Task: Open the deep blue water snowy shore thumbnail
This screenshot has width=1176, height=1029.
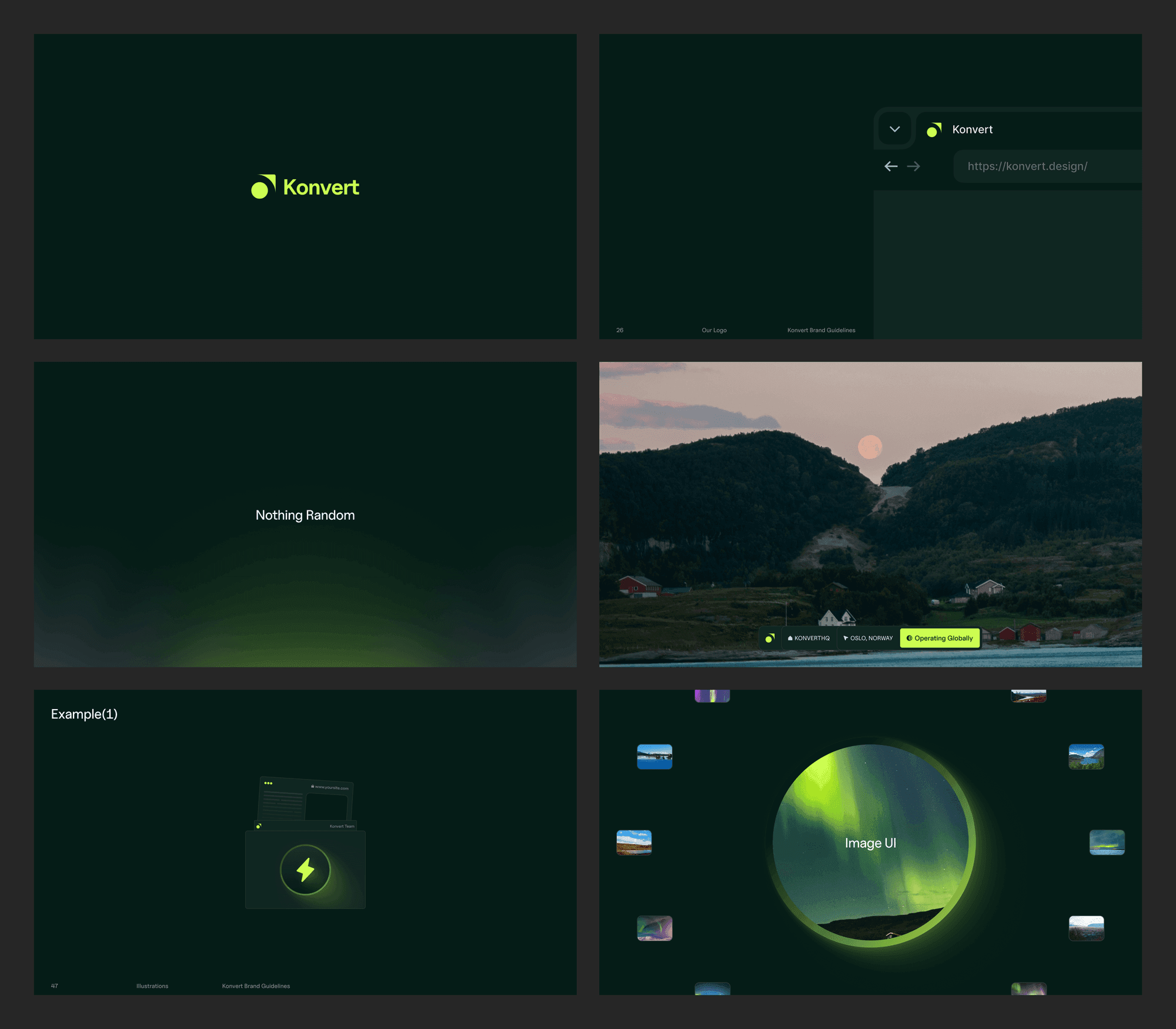Action: pyautogui.click(x=654, y=757)
